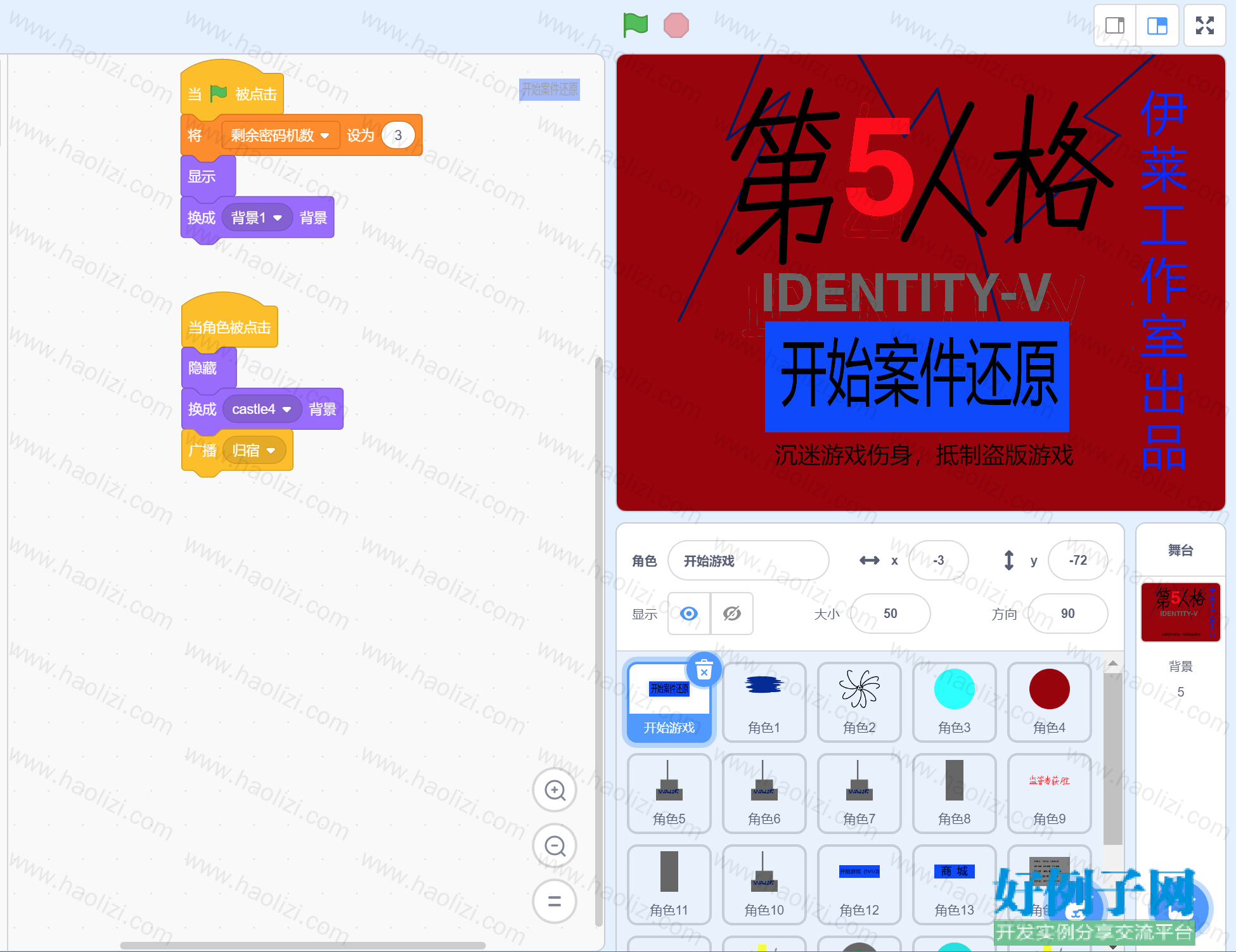The image size is (1236, 952).
Task: Edit the value 3 in set variable block
Action: 398,135
